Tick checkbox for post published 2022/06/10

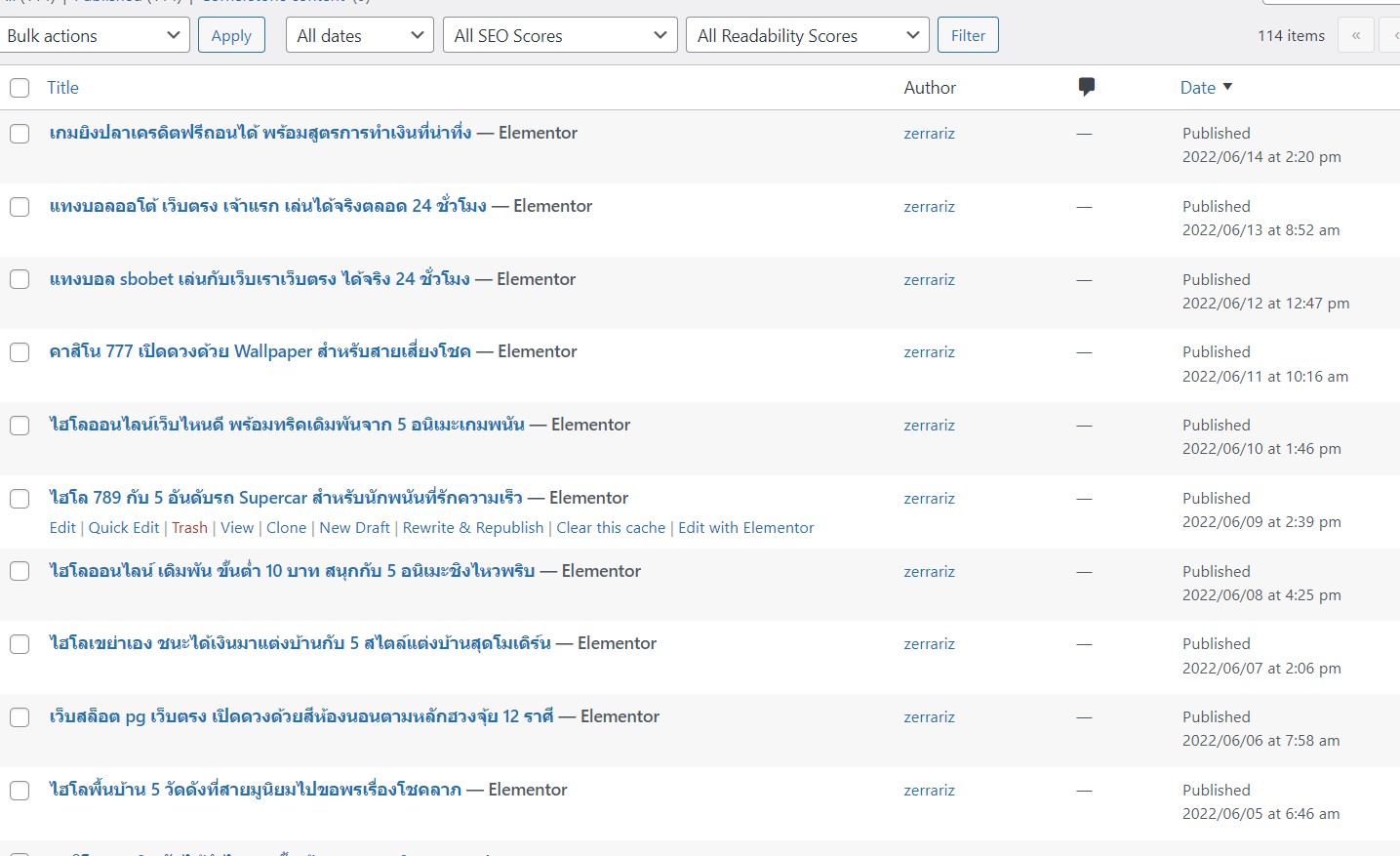(20, 426)
